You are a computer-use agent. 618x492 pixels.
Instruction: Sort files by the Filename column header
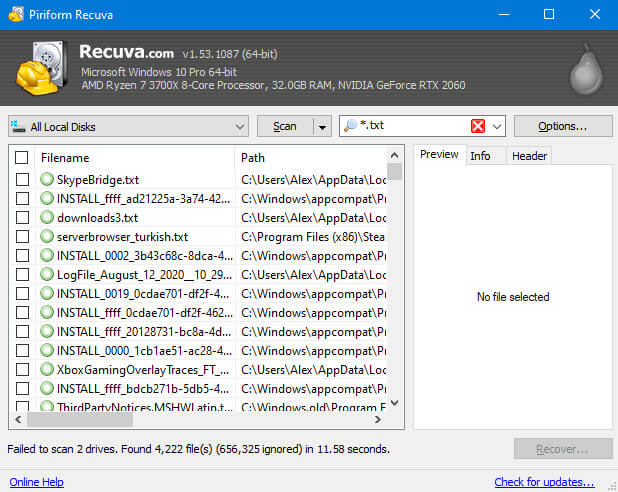135,158
